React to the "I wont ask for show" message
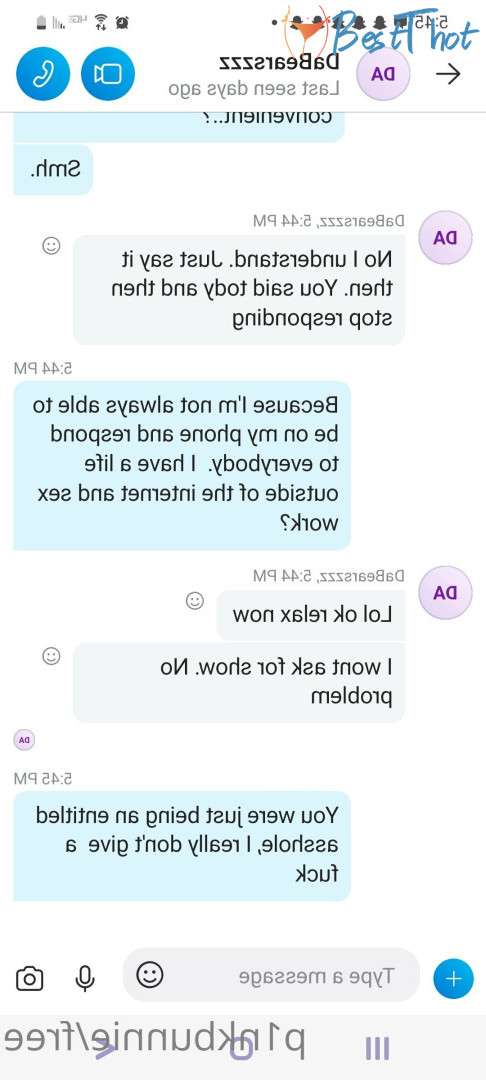 tap(51, 656)
